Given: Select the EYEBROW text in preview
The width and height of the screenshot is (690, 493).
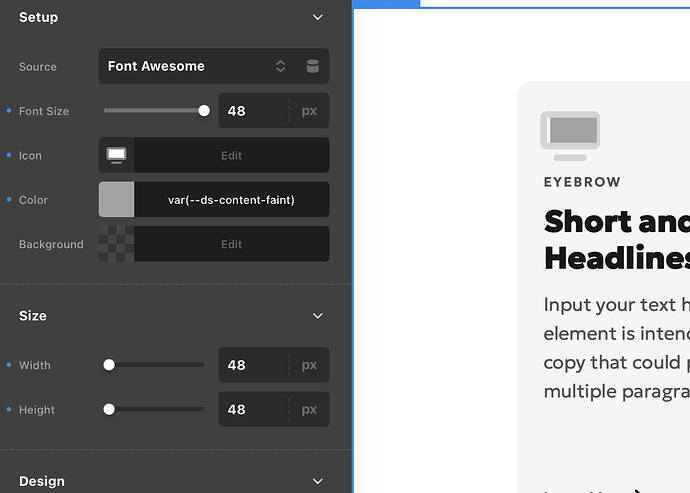Looking at the screenshot, I should click(582, 182).
